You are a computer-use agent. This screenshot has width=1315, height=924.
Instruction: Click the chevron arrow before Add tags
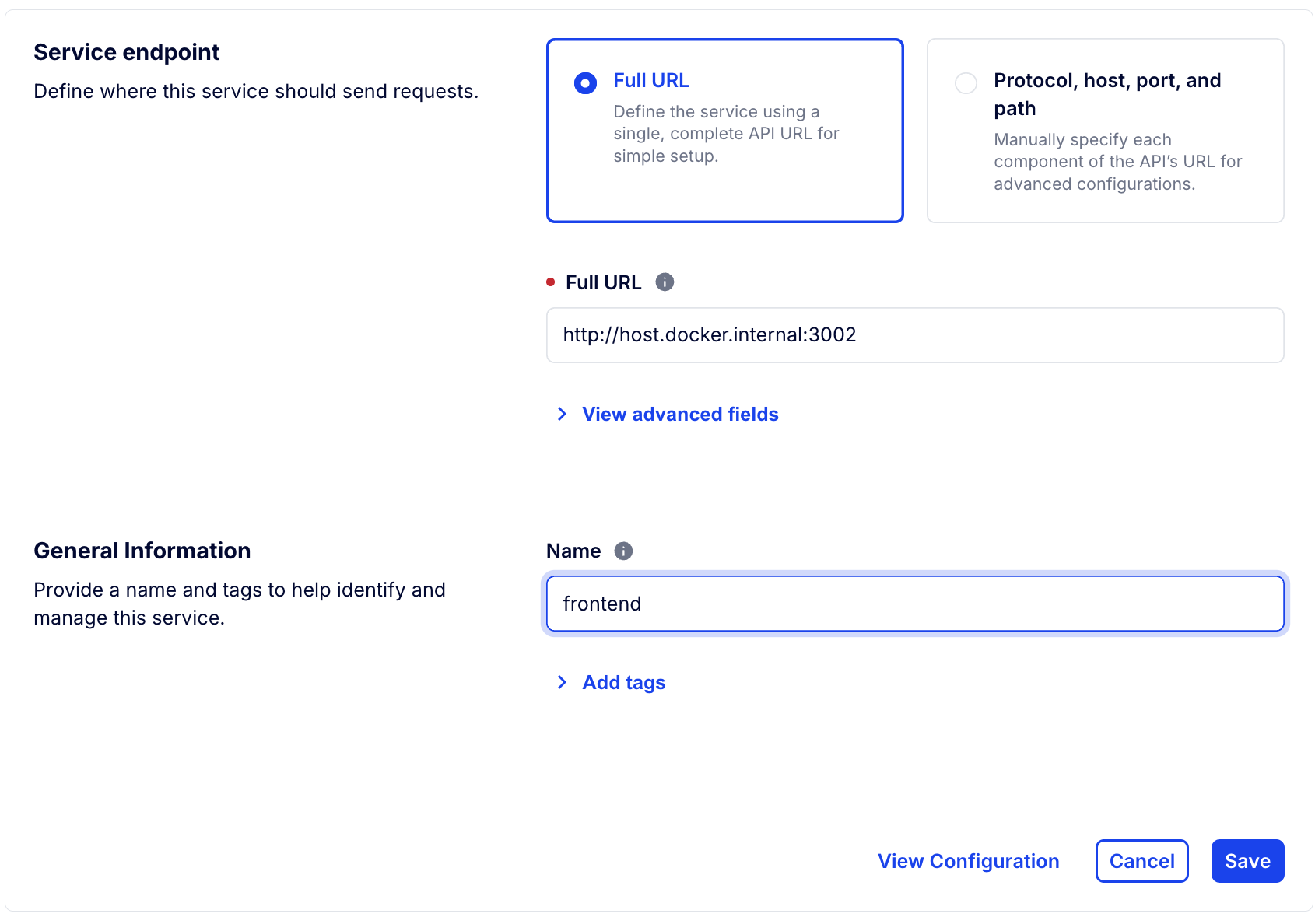[x=562, y=683]
